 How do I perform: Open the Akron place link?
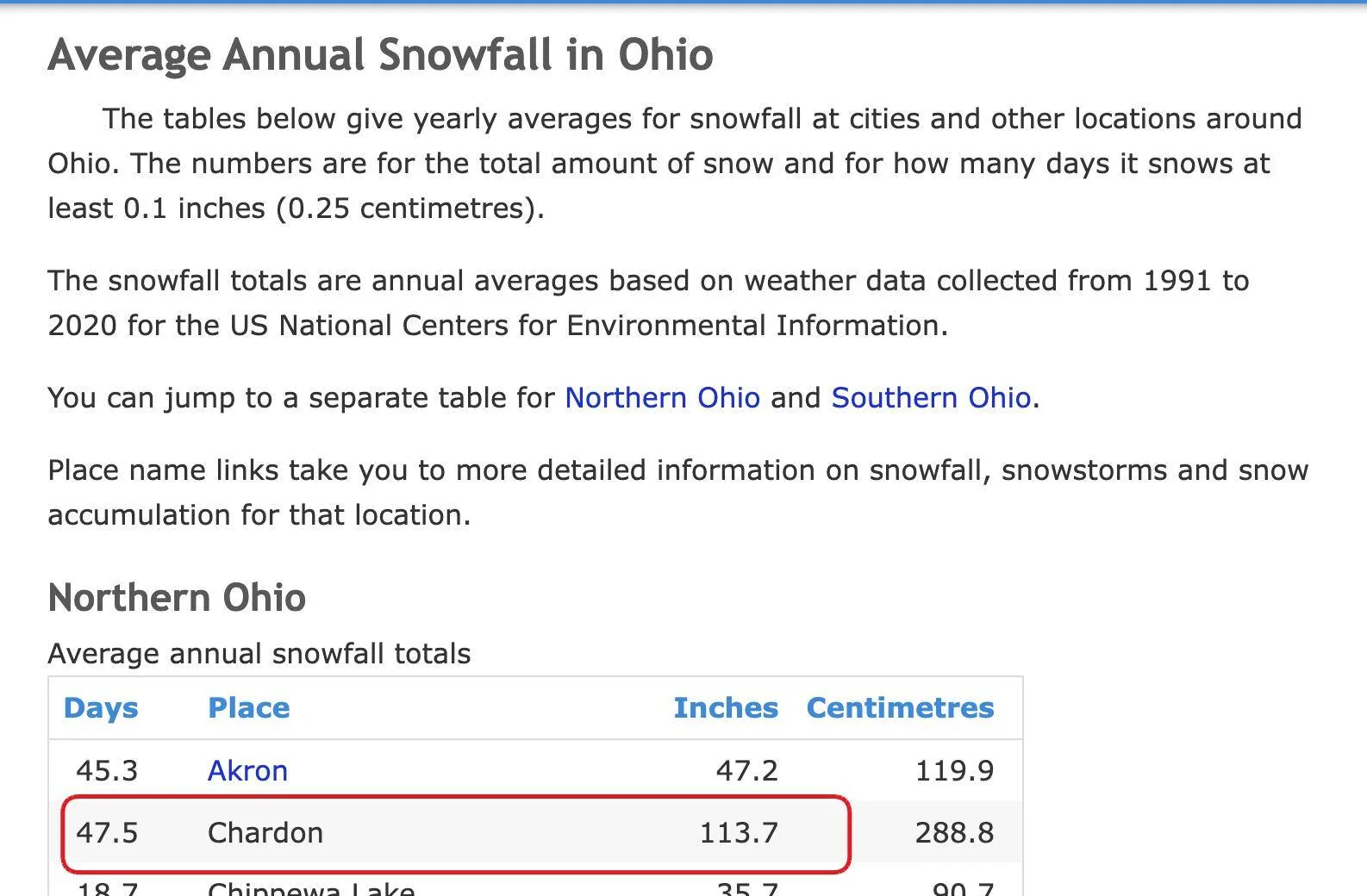247,770
